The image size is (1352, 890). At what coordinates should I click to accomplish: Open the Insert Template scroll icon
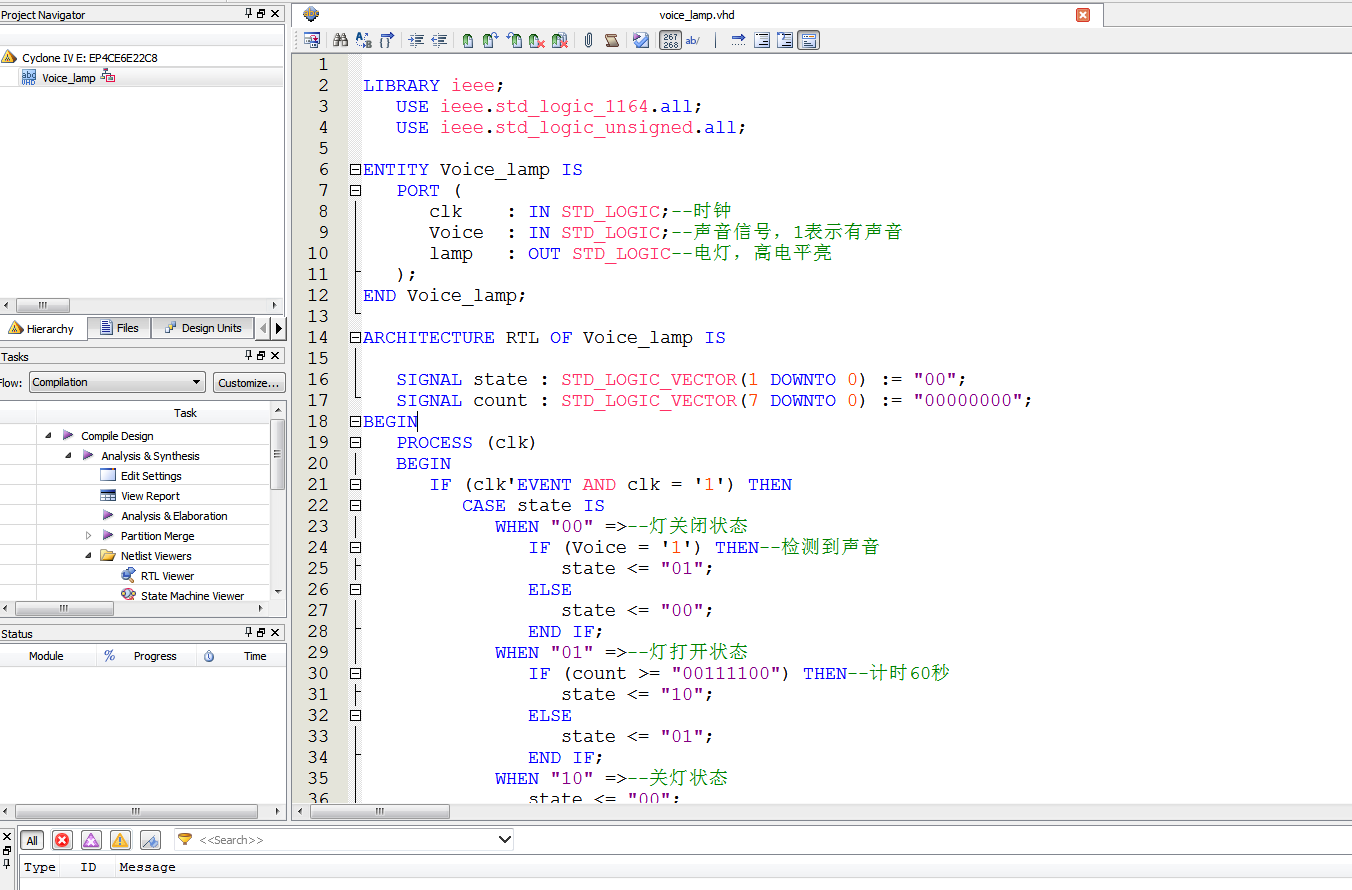(x=611, y=40)
